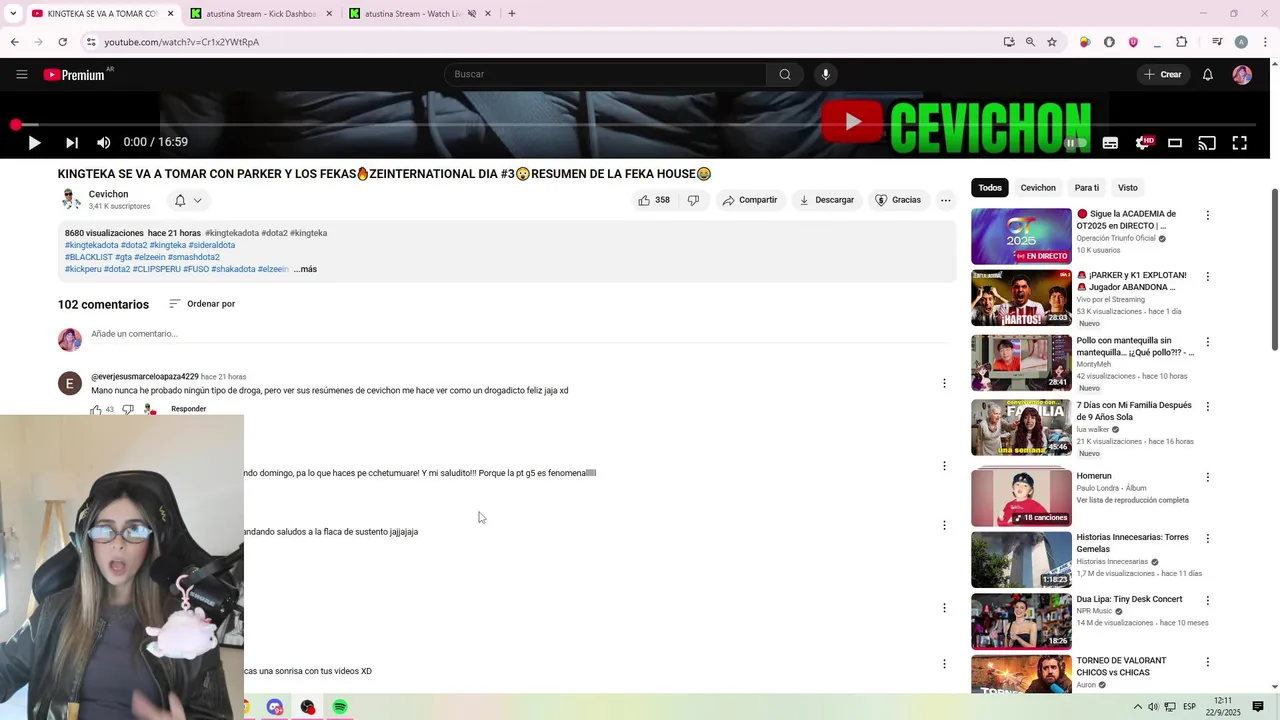Open the Homerun album thumbnail
This screenshot has width=1280, height=720.
tap(1021, 497)
